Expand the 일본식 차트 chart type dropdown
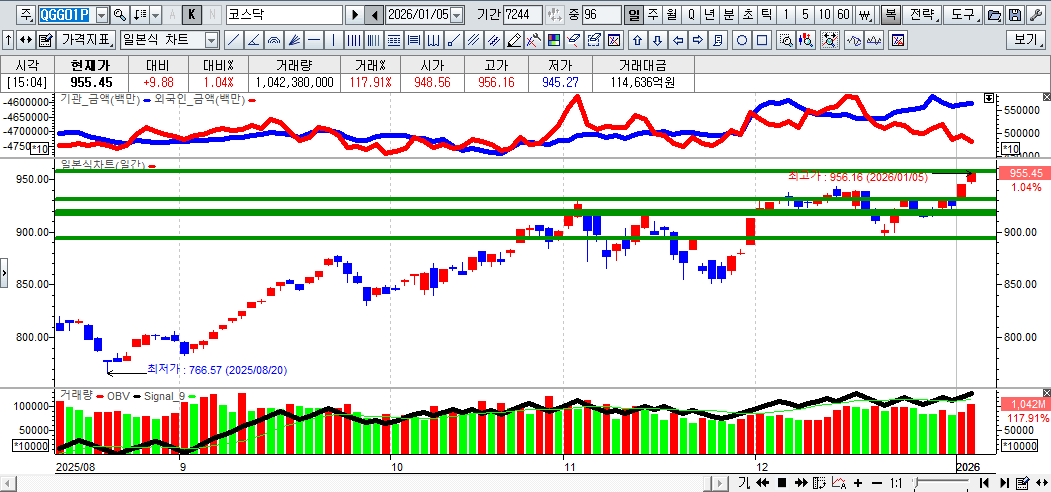Screen dimensions: 1051x492 [x=210, y=40]
